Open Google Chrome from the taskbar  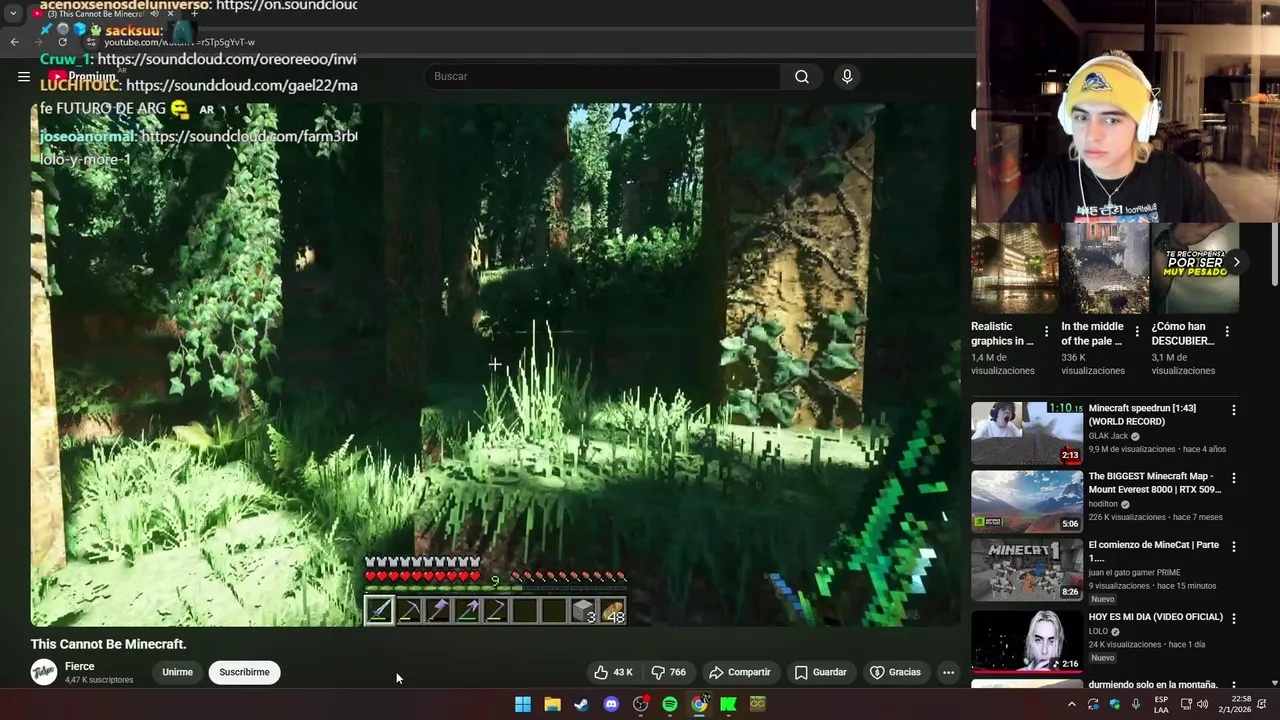(699, 704)
